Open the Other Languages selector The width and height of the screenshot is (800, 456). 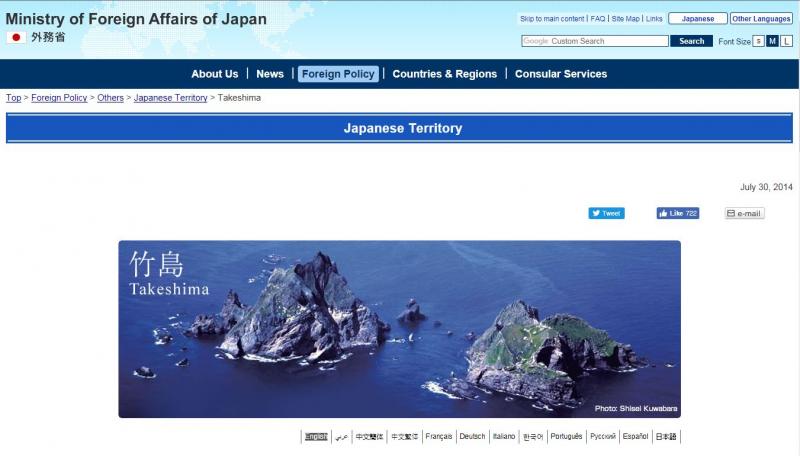pyautogui.click(x=761, y=18)
